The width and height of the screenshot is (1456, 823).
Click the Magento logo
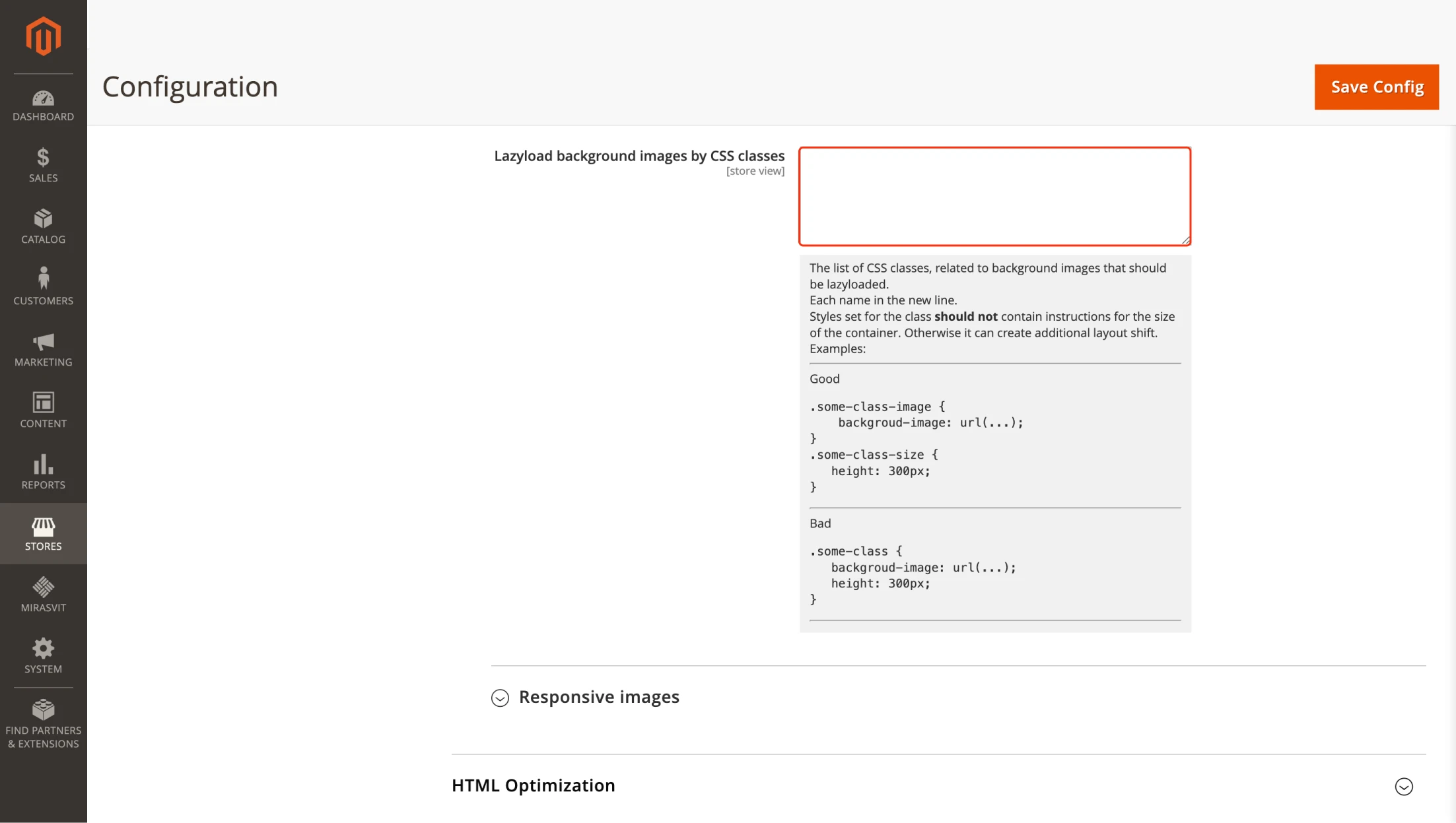pos(42,36)
